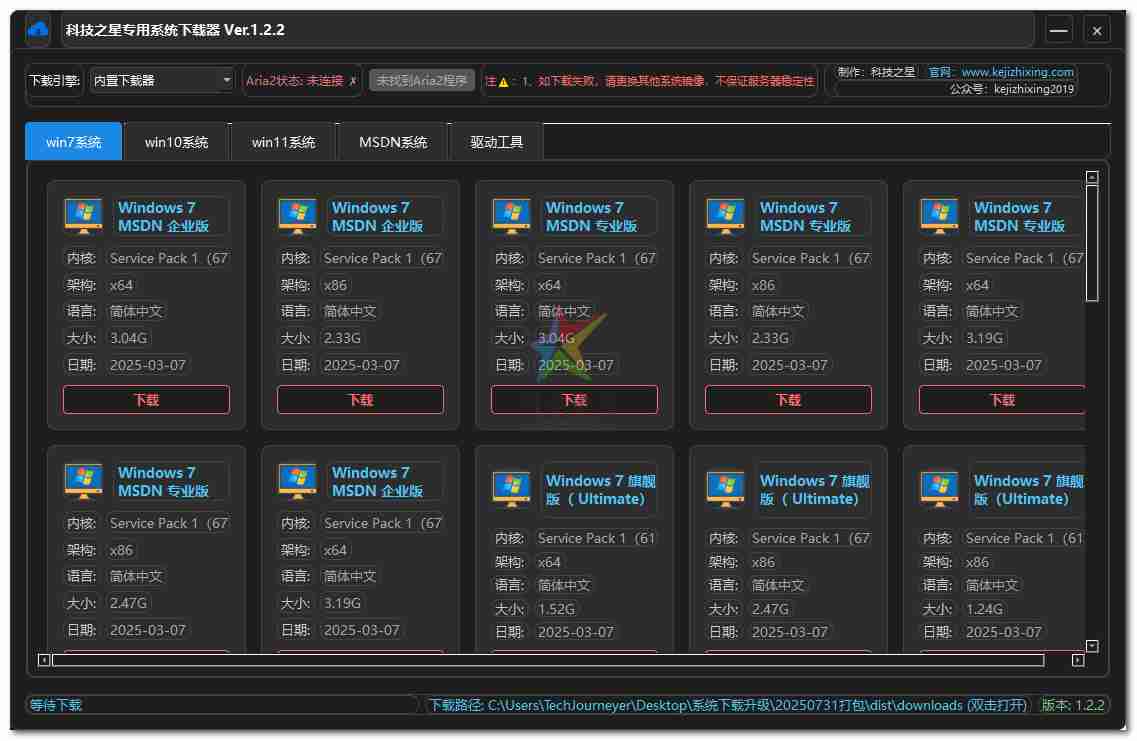Viewport: 1137px width, 741px height.
Task: Switch to the win11系统 tab
Action: click(x=283, y=142)
